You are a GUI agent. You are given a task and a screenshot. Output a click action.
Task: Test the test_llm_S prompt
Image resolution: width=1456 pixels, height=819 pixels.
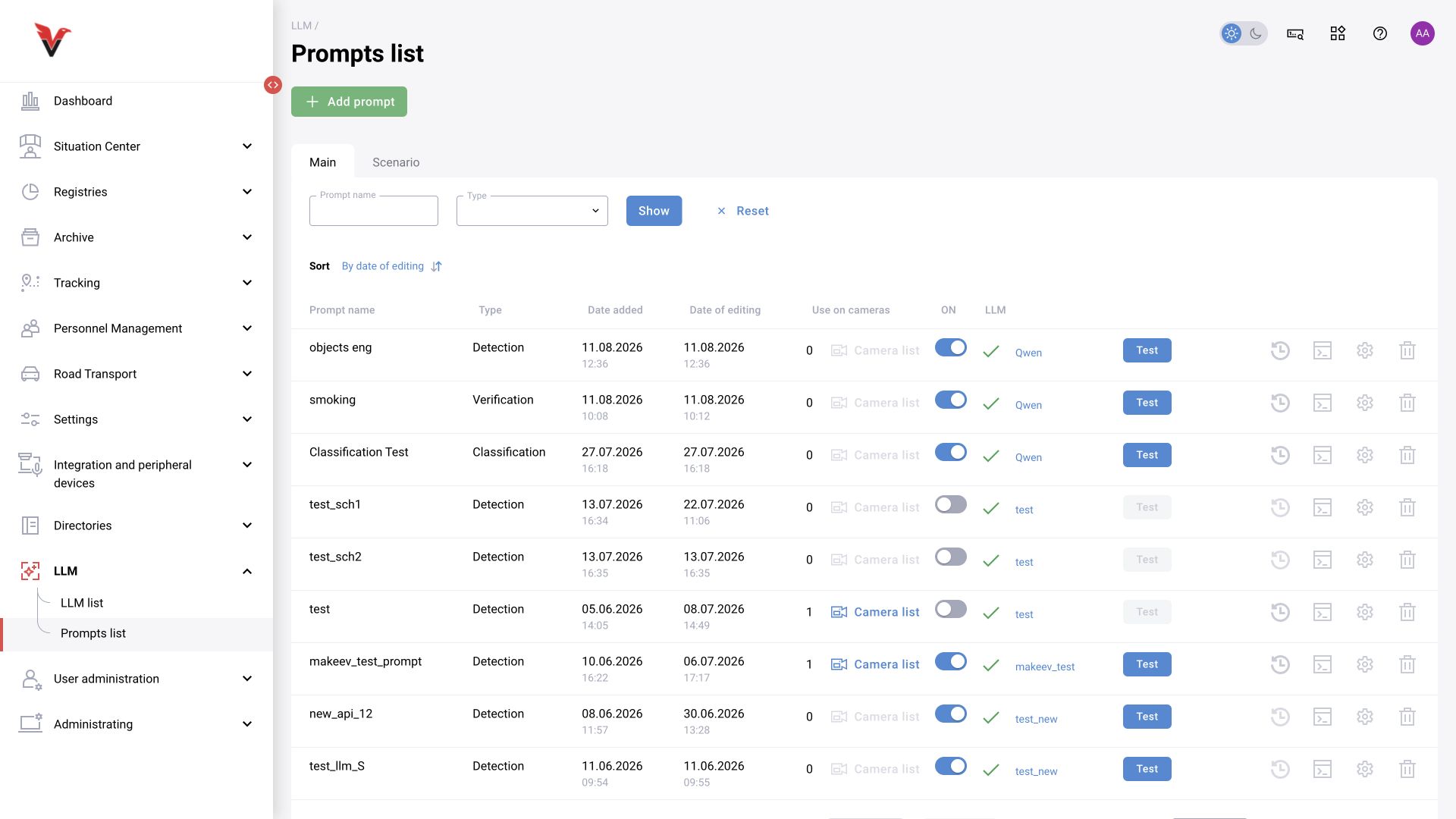click(x=1147, y=769)
